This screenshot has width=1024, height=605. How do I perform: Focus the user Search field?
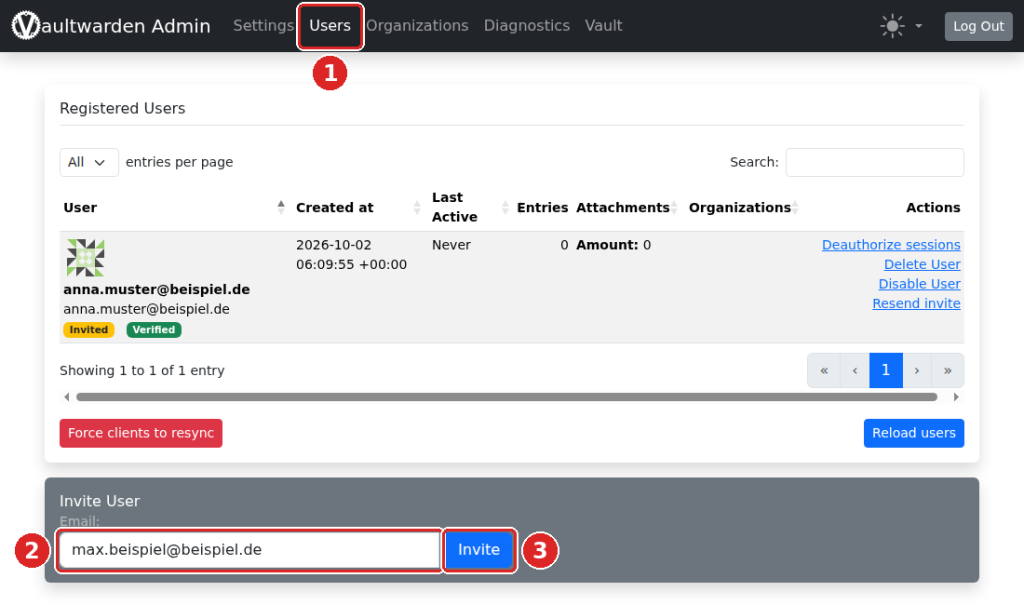[874, 162]
